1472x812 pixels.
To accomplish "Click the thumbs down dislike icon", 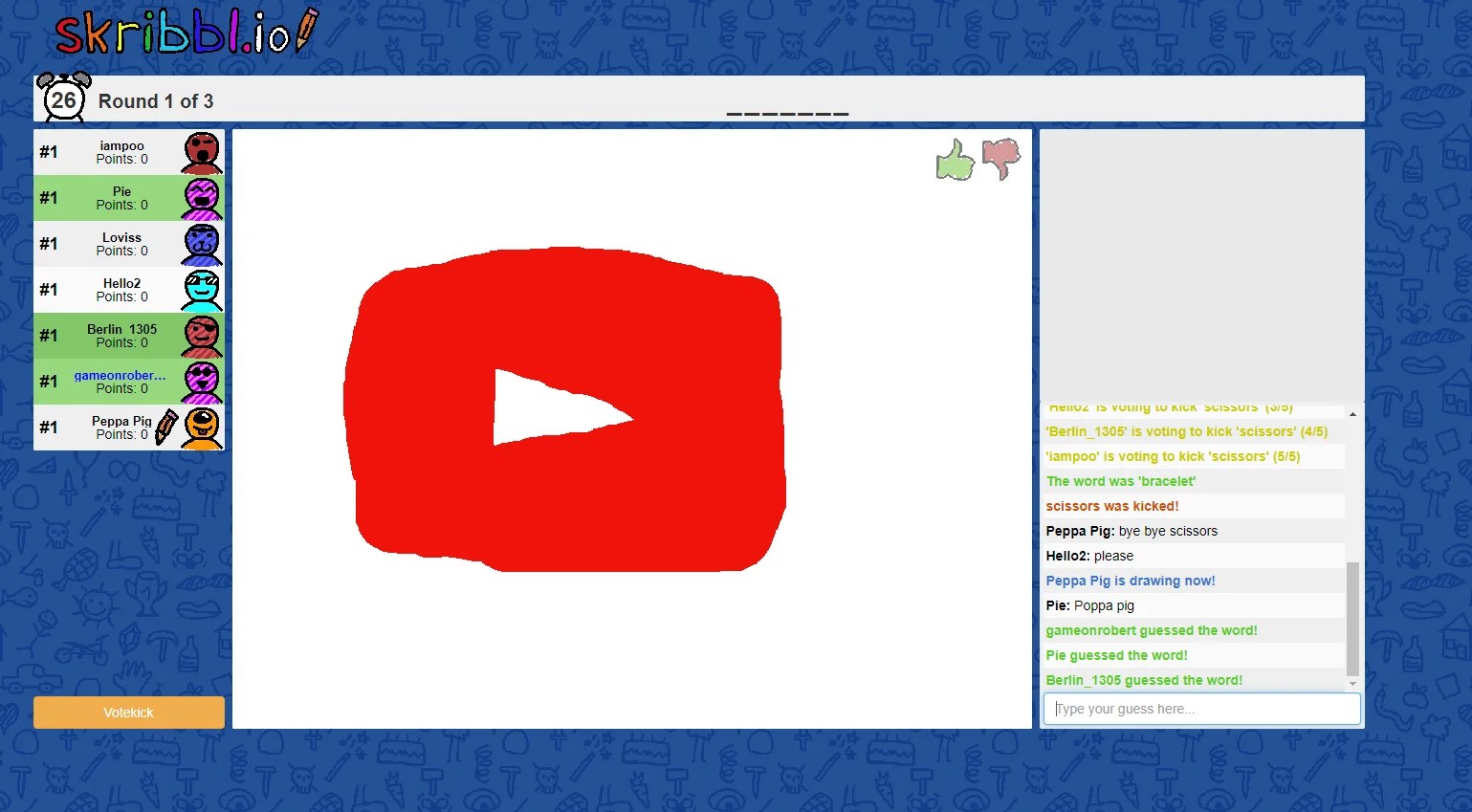I will click(1001, 159).
